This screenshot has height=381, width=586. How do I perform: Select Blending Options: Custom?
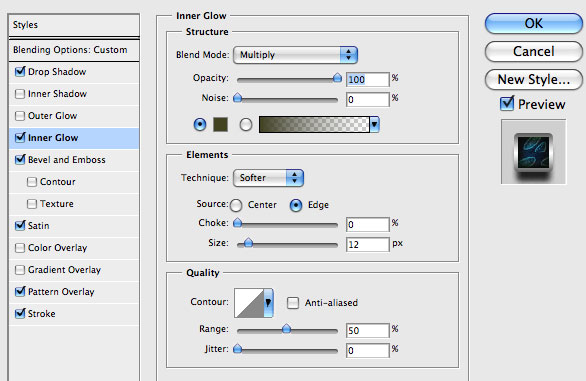coord(74,50)
